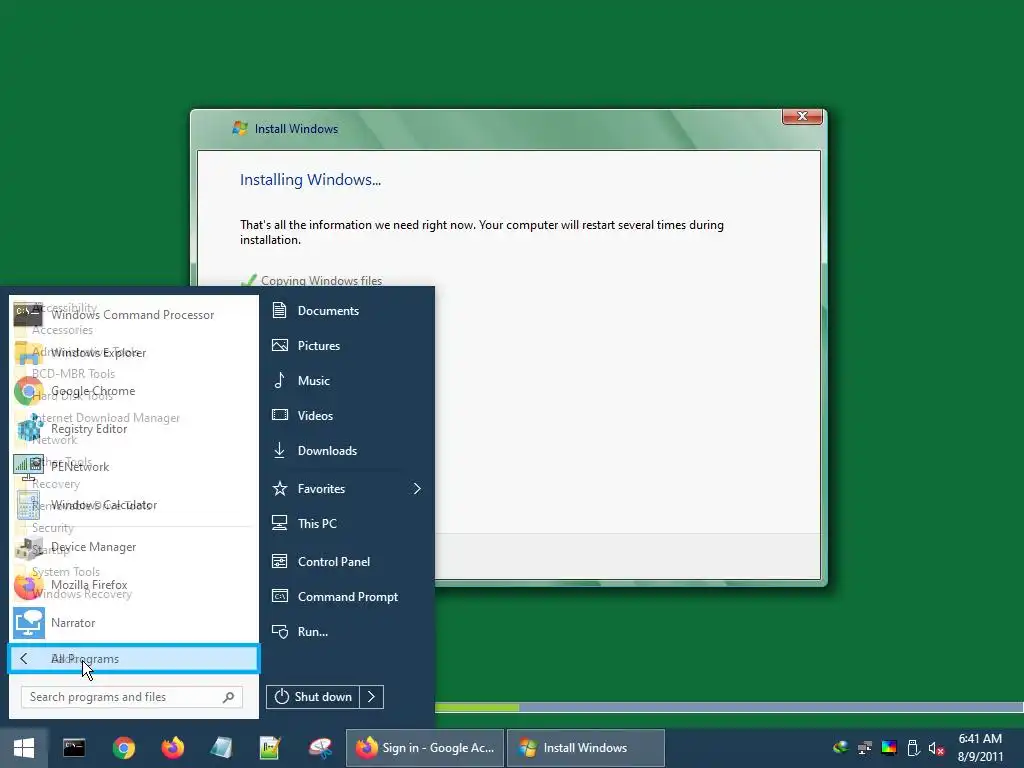Image resolution: width=1024 pixels, height=768 pixels.
Task: Open Device Manager from start menu
Action: tap(133, 547)
